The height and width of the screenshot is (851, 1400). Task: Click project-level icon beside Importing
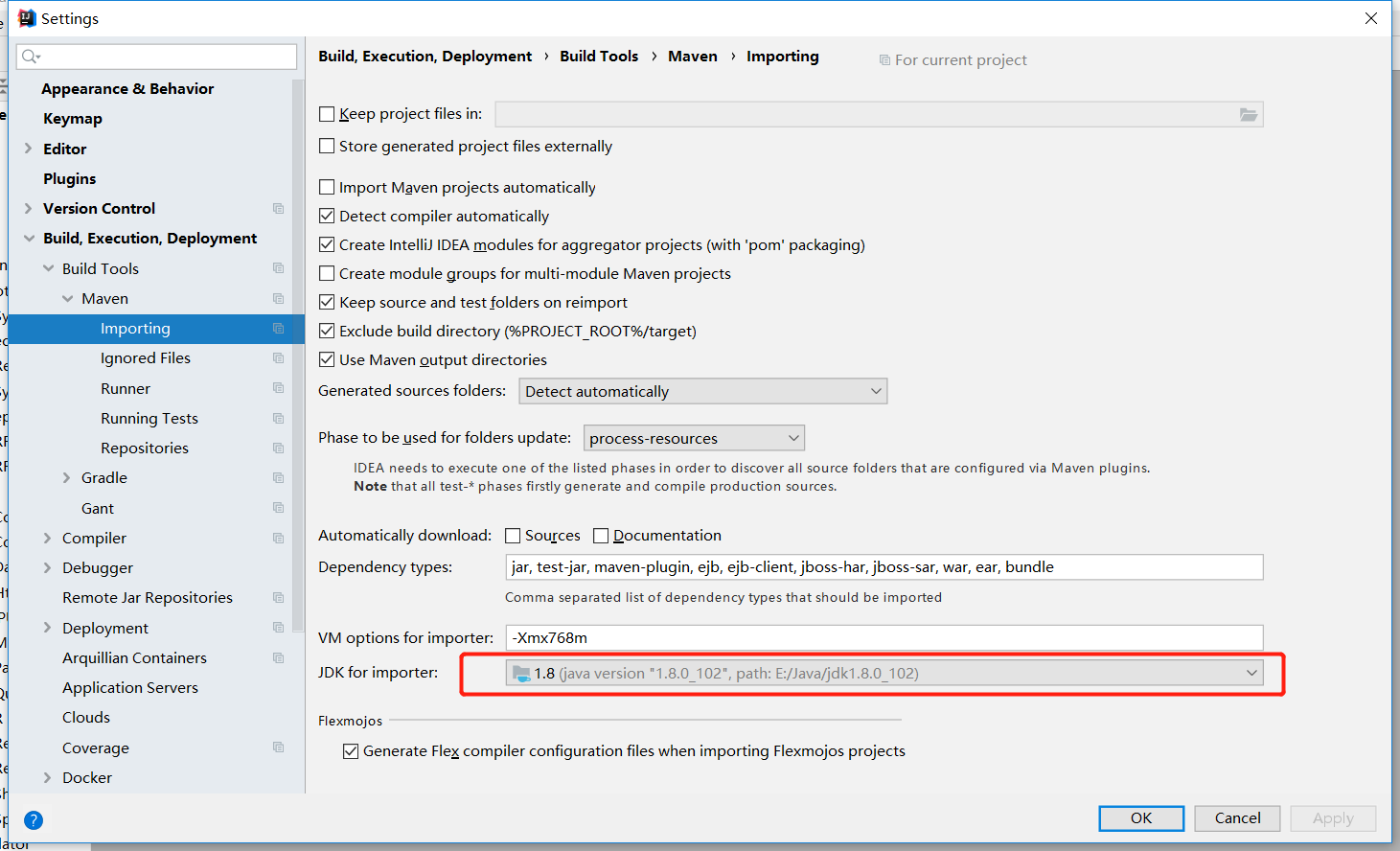pyautogui.click(x=278, y=328)
